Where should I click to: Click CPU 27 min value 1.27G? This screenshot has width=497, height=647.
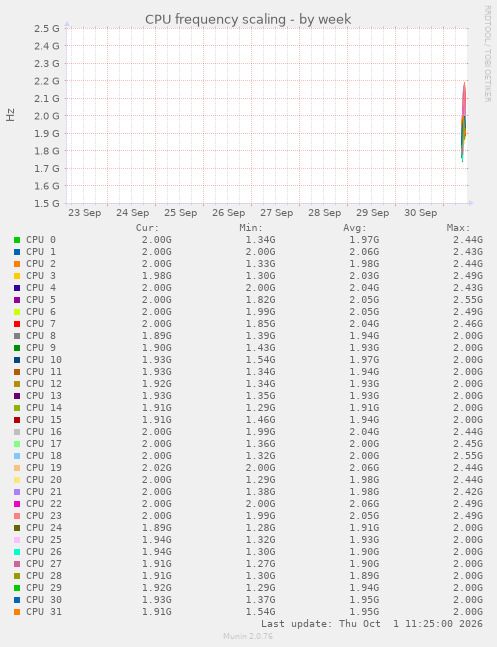point(260,564)
